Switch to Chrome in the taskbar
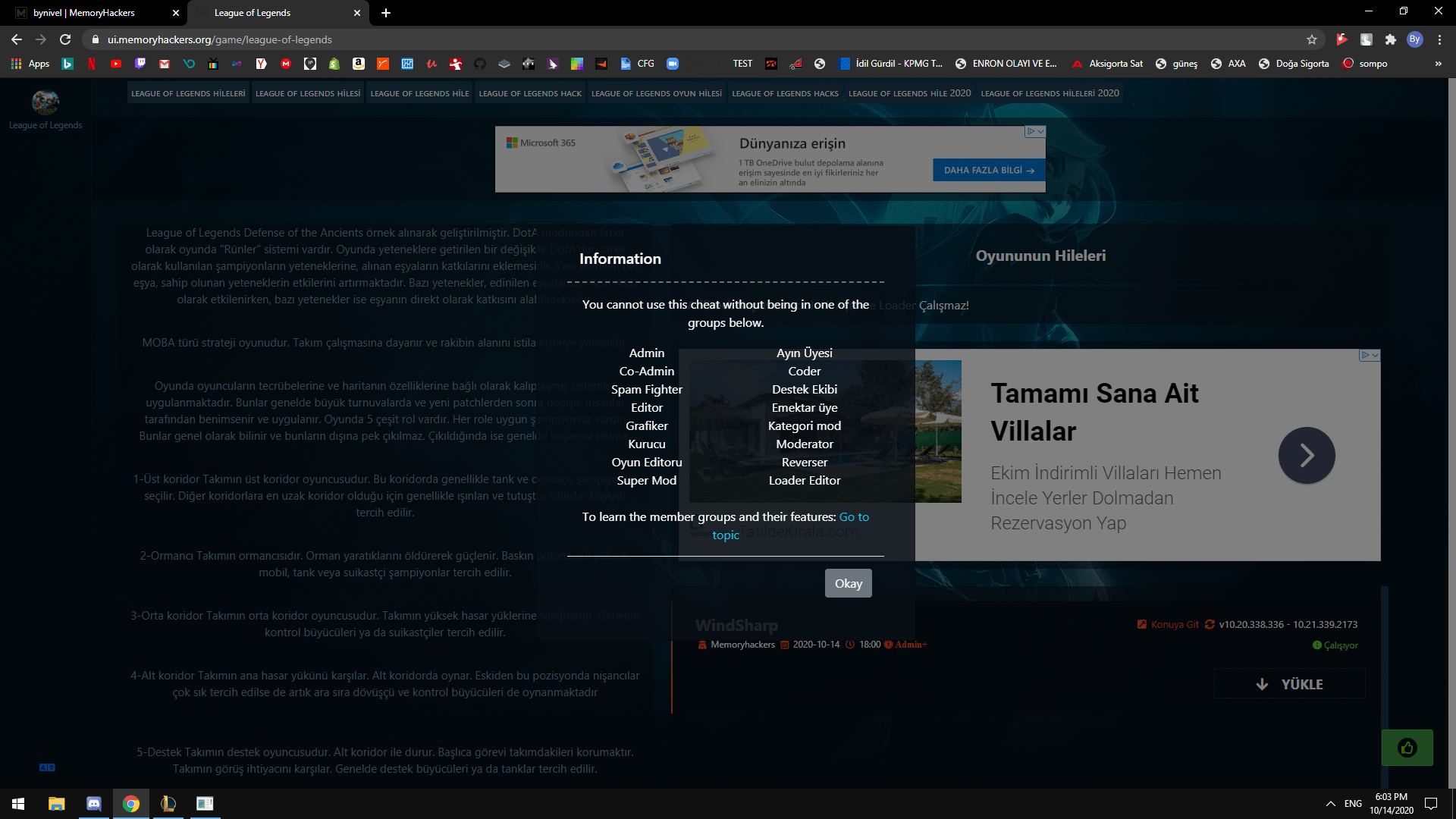 point(131,804)
